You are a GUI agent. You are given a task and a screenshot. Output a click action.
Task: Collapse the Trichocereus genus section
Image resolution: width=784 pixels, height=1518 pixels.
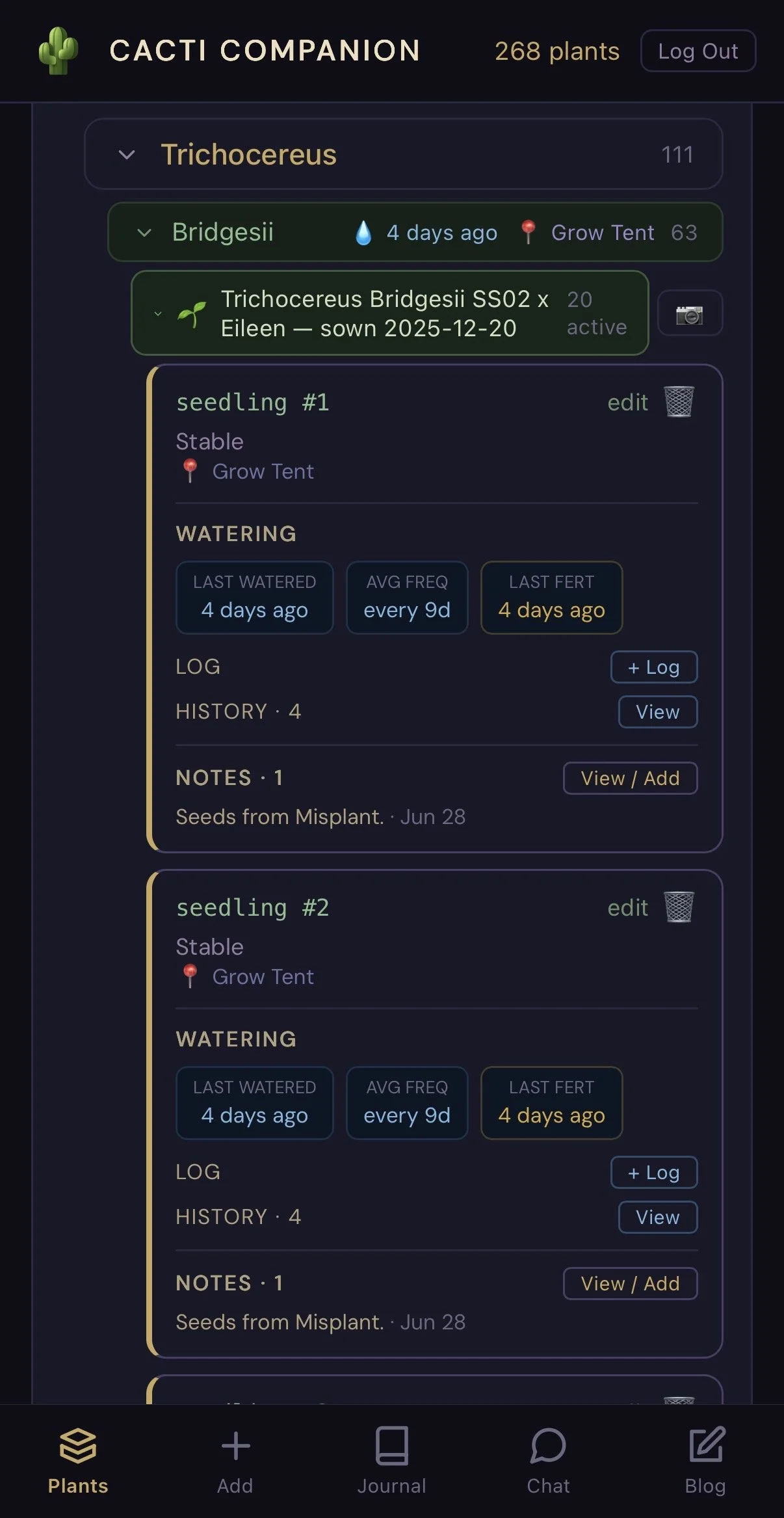click(x=127, y=155)
